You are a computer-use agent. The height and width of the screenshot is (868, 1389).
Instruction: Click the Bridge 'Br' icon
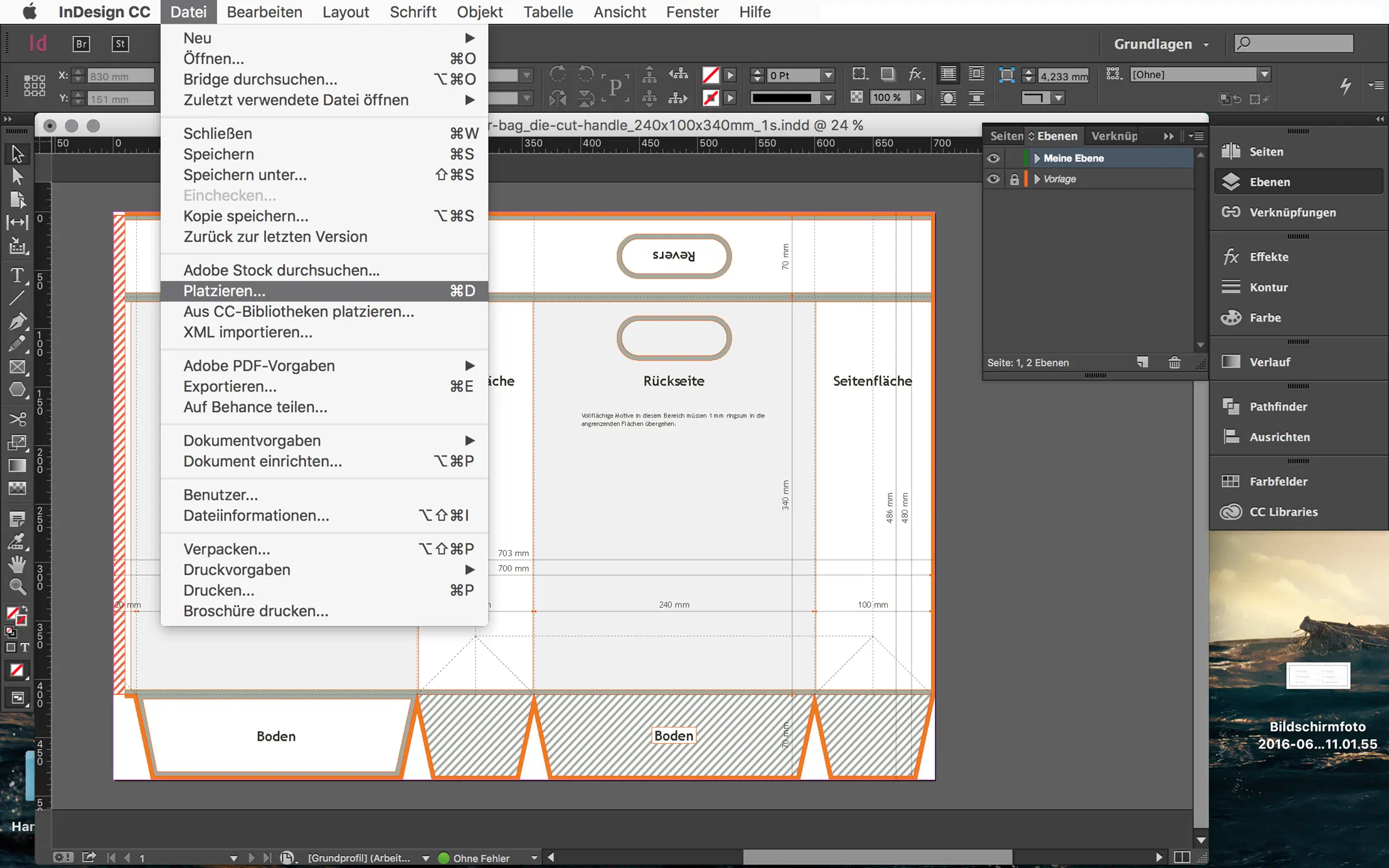click(82, 43)
